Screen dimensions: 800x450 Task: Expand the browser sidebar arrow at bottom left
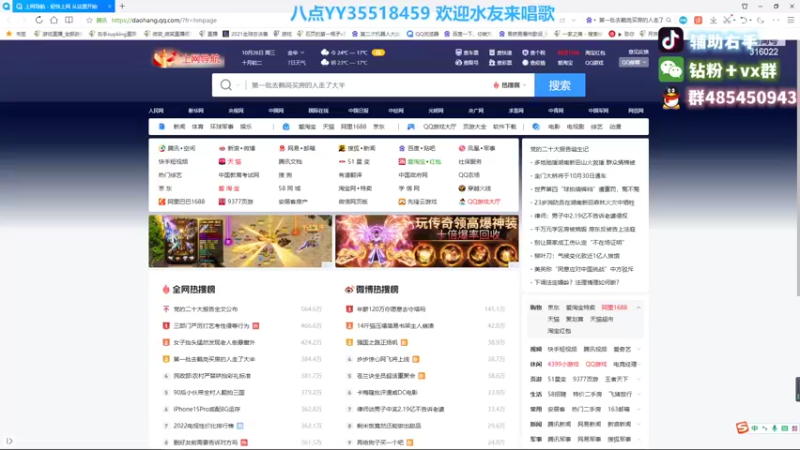click(x=9, y=441)
